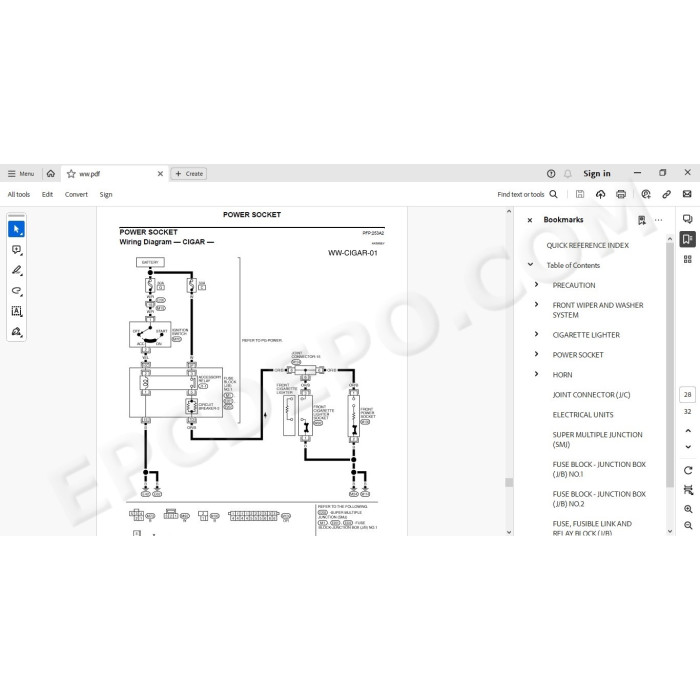This screenshot has height=700, width=700.
Task: Collapse Table of Contents bookmark
Action: click(530, 265)
